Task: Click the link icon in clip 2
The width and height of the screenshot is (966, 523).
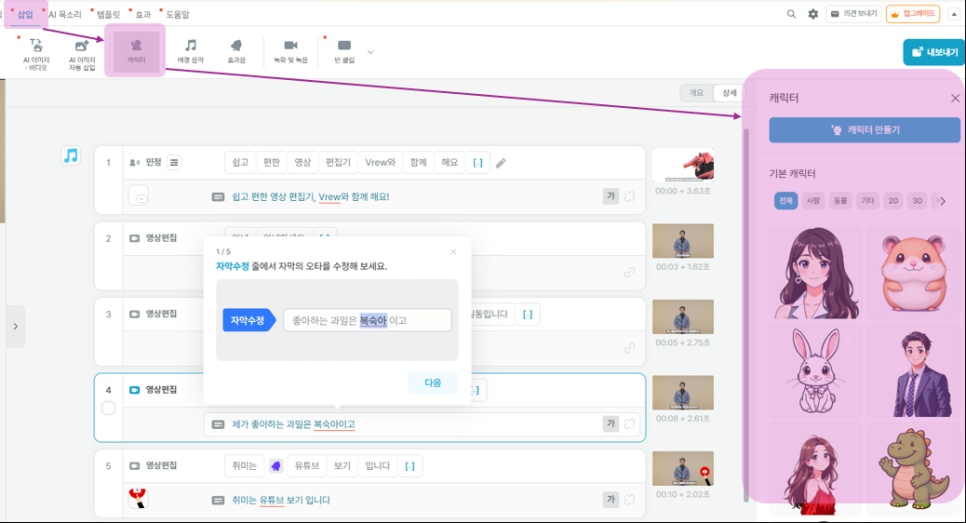Action: (629, 272)
